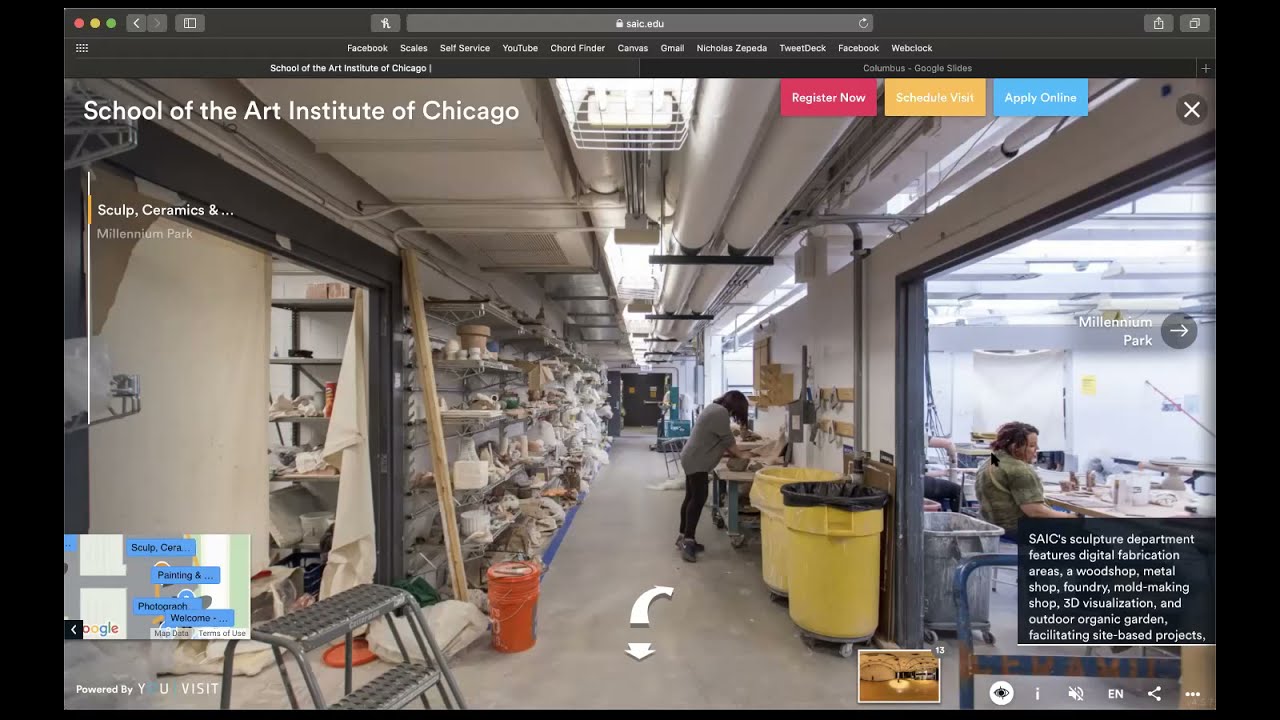The image size is (1280, 720).
Task: Open Terms of Use on mini map
Action: tap(222, 633)
